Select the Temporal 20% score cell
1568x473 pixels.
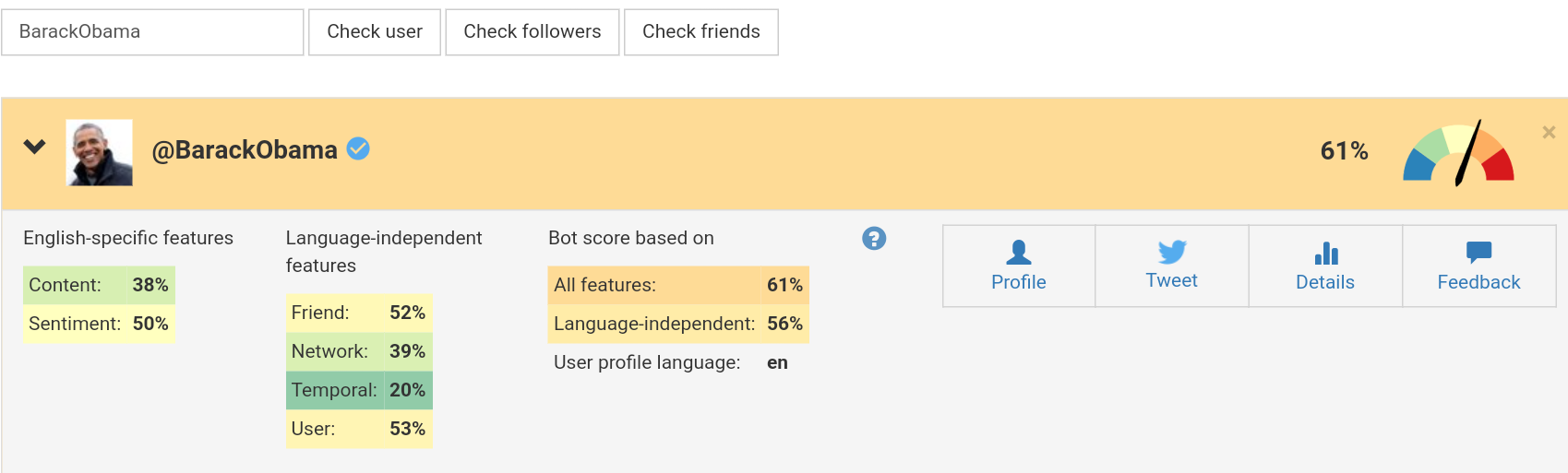359,390
